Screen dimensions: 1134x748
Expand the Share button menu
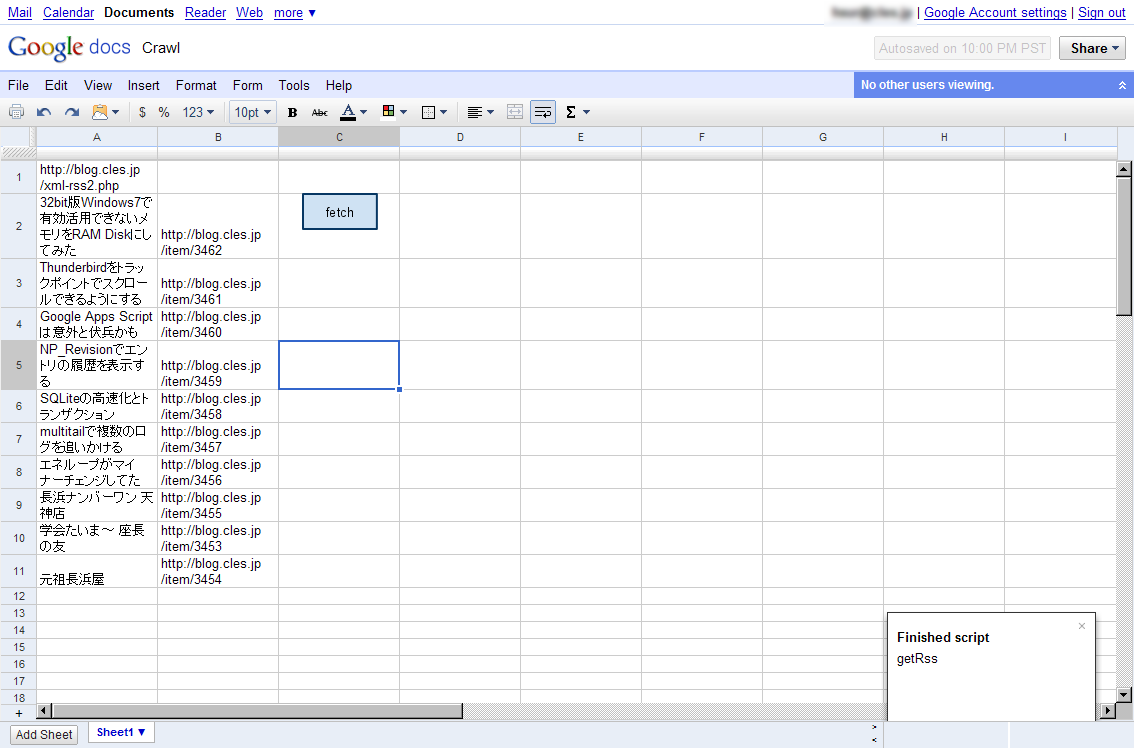[x=1092, y=48]
